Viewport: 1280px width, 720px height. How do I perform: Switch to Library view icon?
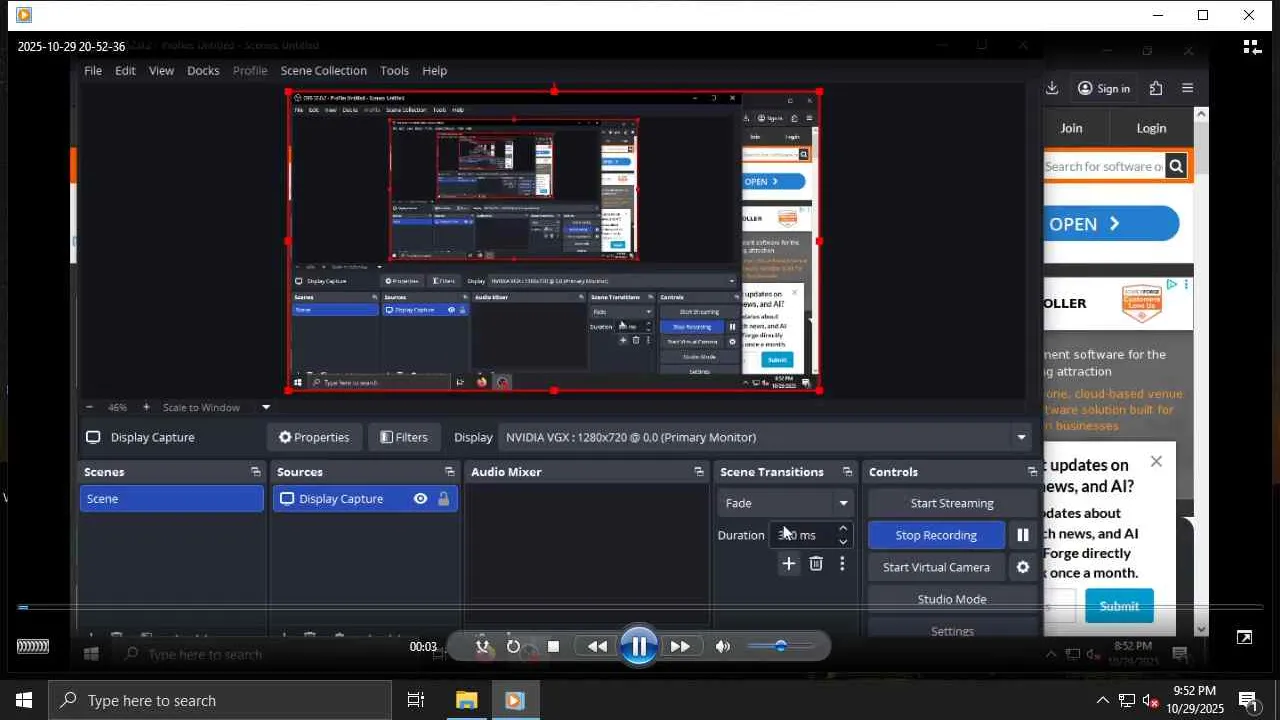1251,47
